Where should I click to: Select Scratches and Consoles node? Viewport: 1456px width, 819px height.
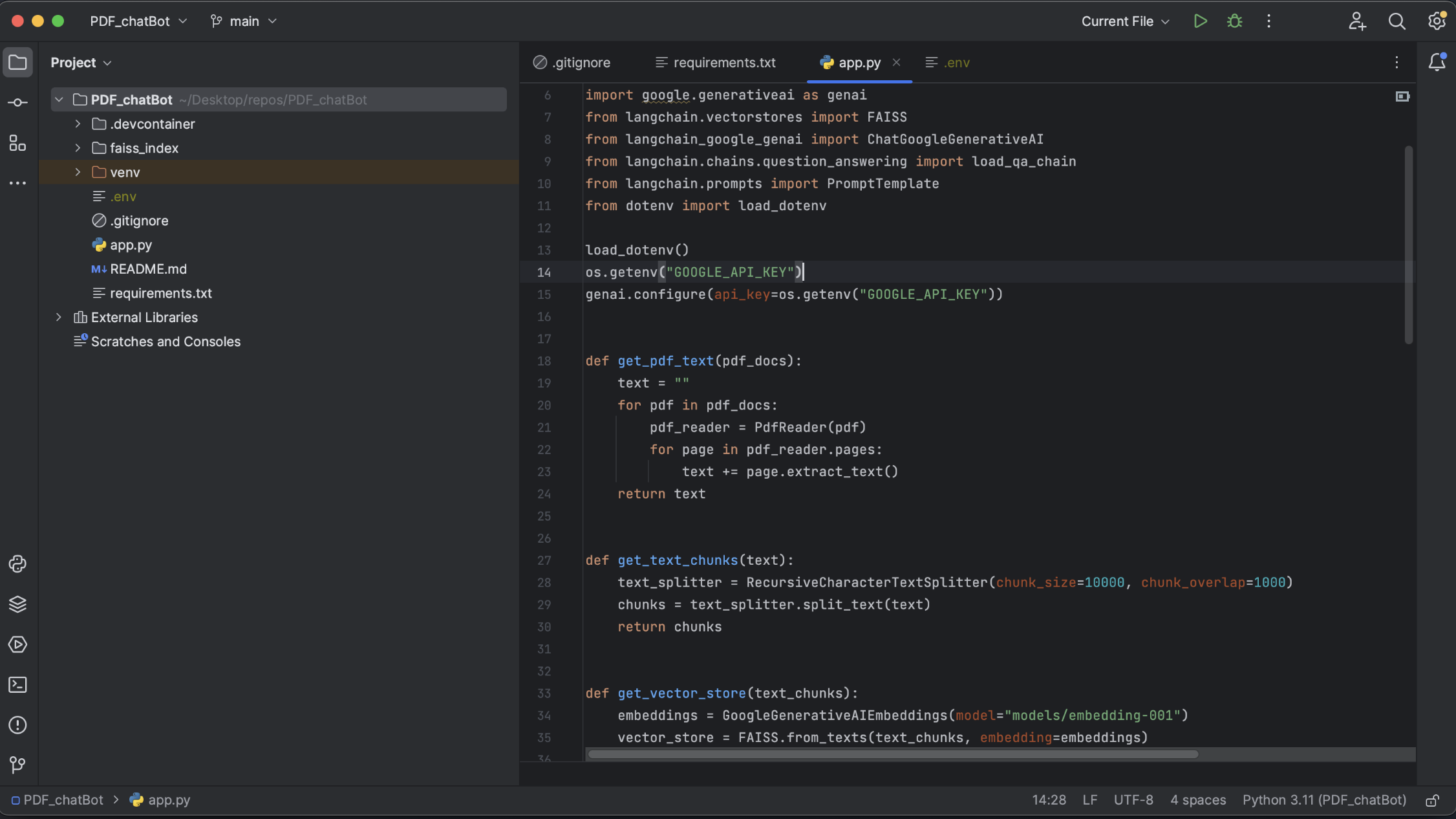166,342
